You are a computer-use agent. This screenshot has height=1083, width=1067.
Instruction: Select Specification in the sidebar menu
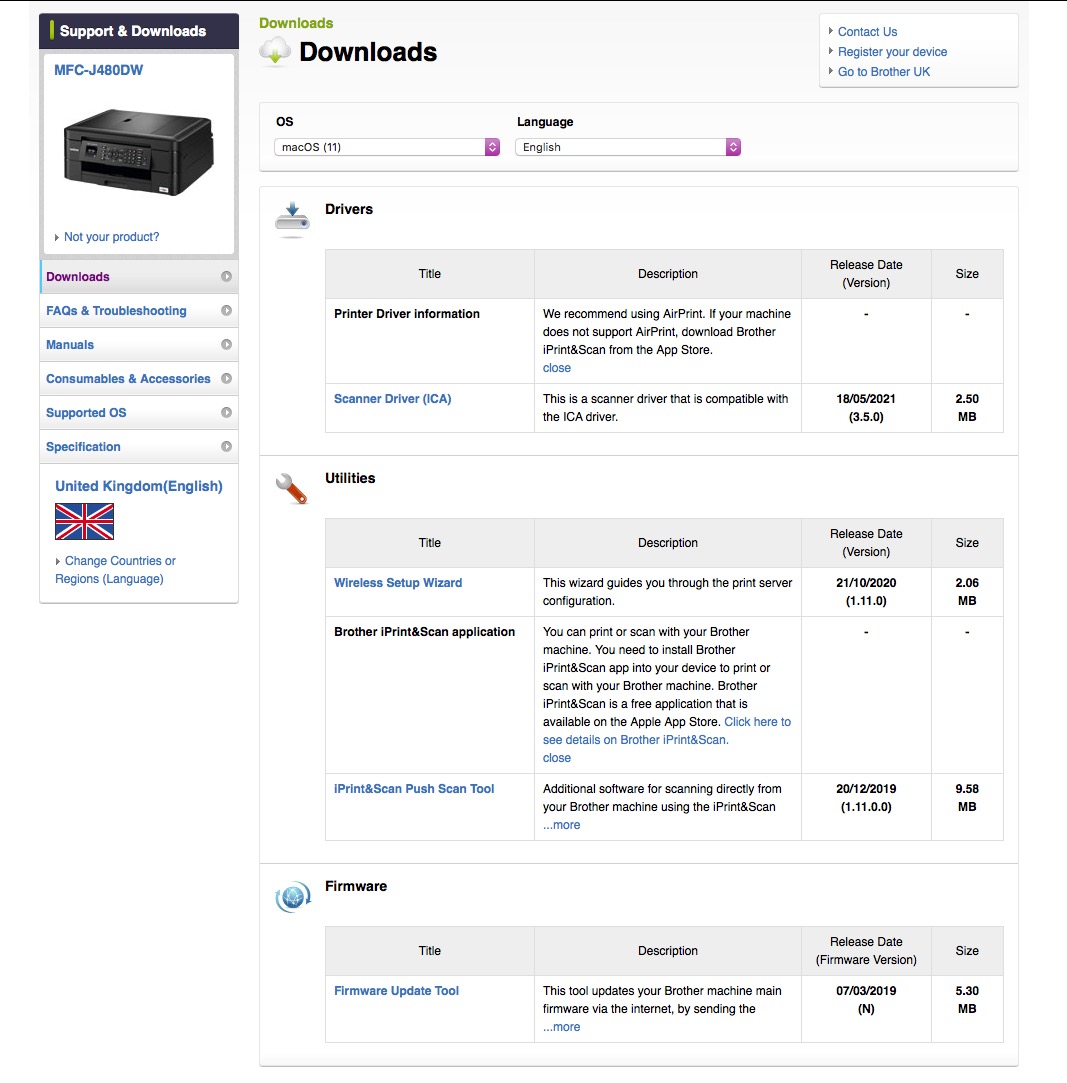pyautogui.click(x=83, y=447)
